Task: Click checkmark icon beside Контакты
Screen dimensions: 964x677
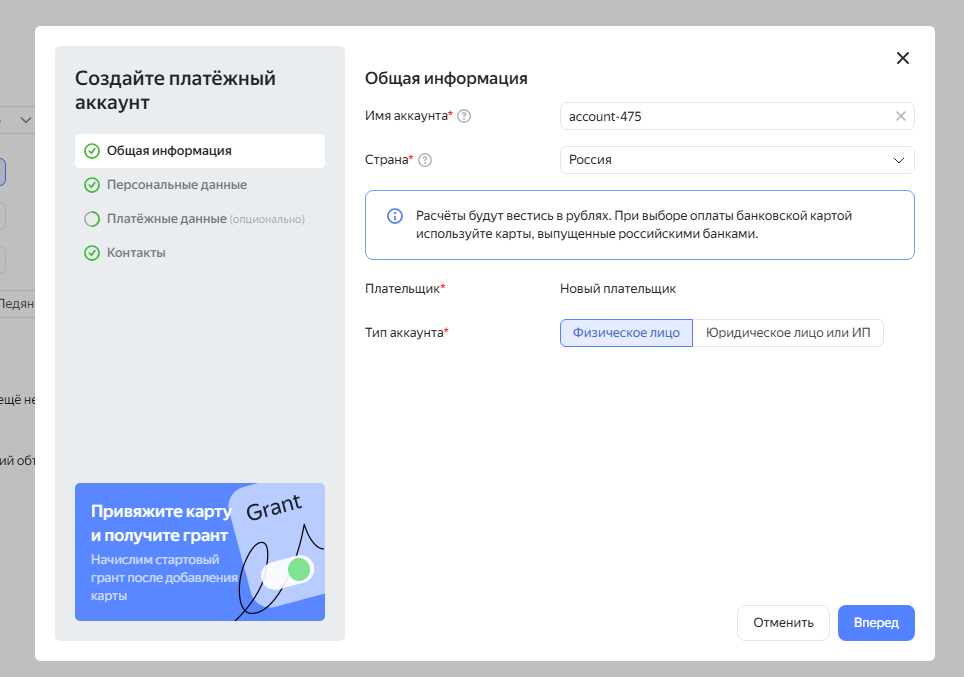Action: point(92,253)
